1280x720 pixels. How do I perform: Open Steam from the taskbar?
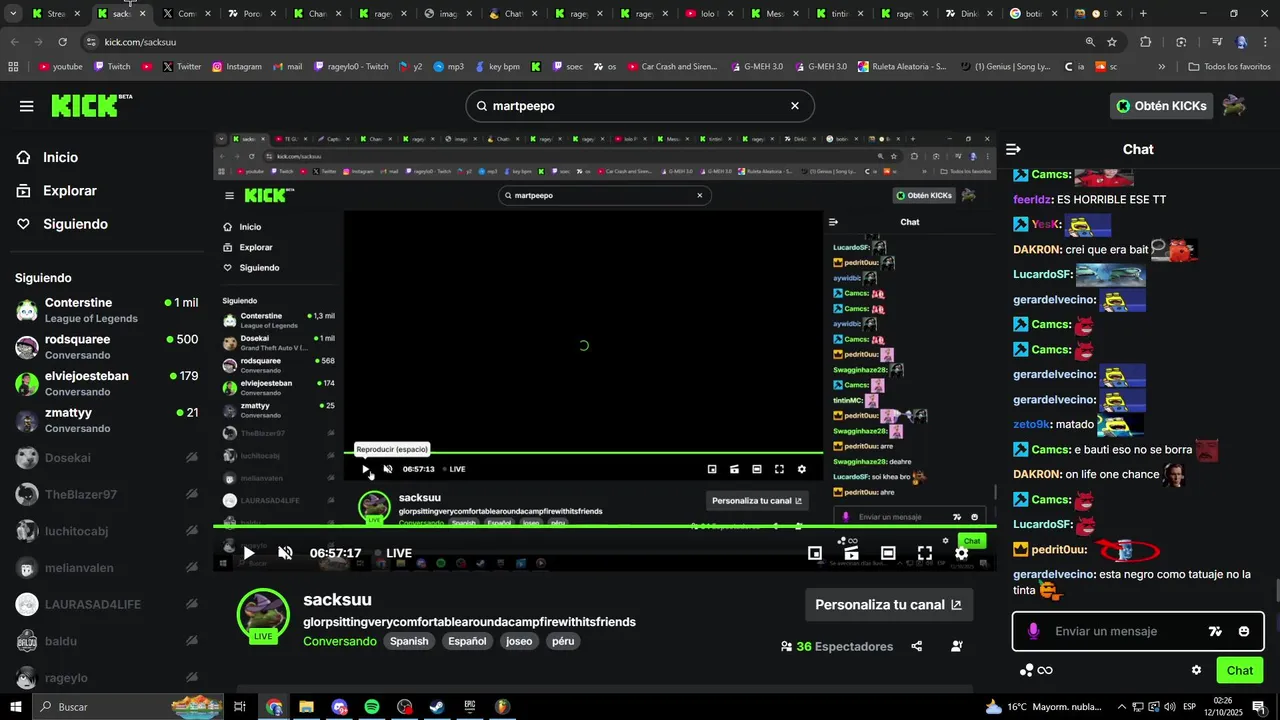(x=437, y=707)
